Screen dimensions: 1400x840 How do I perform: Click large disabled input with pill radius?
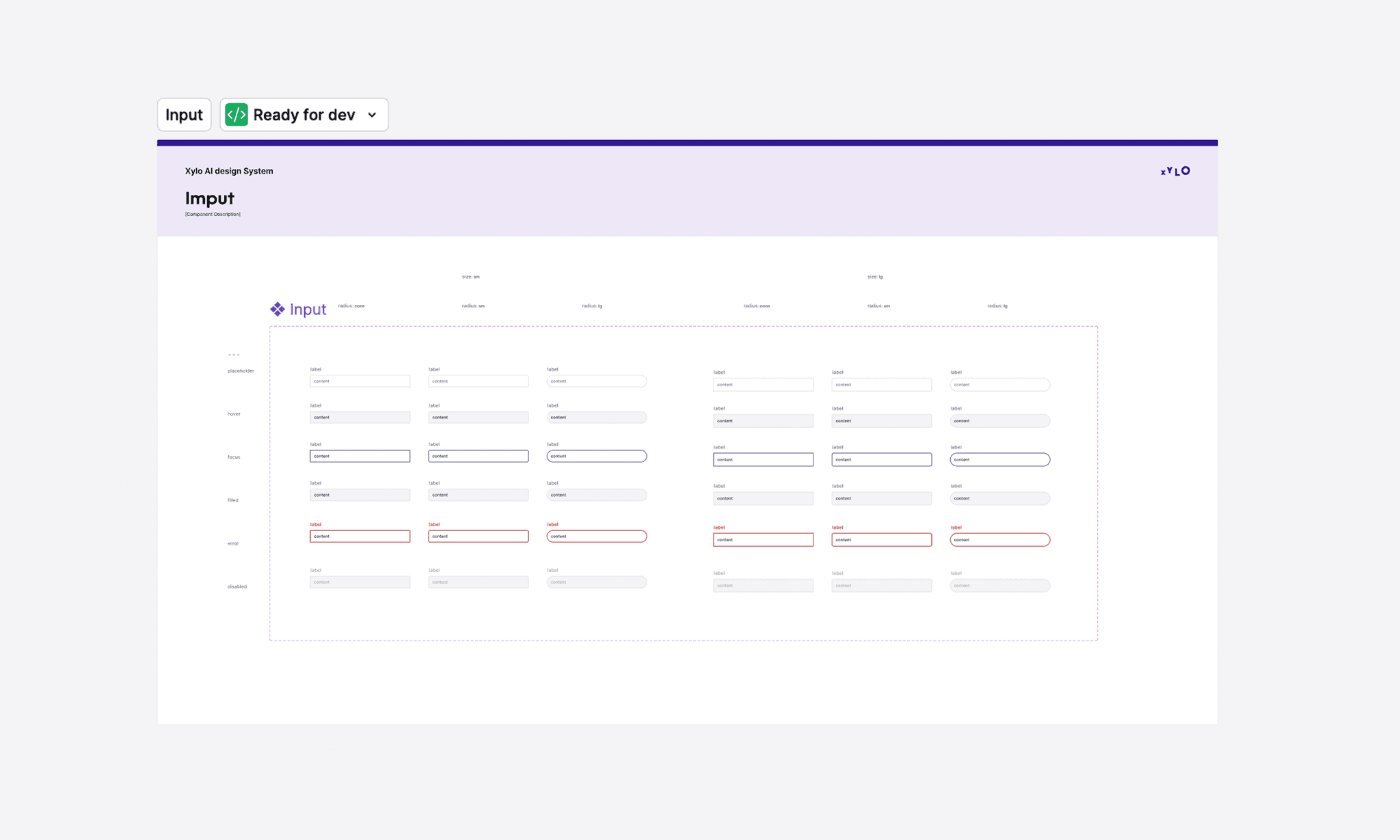[999, 586]
